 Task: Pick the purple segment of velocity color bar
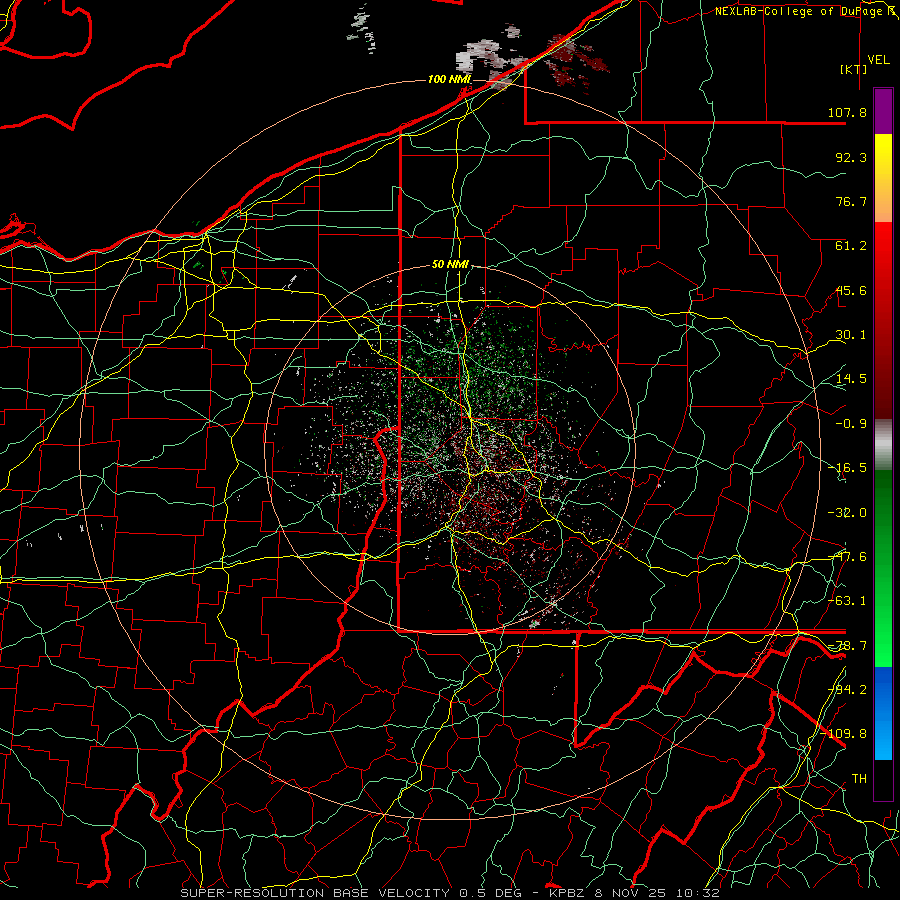pyautogui.click(x=883, y=111)
